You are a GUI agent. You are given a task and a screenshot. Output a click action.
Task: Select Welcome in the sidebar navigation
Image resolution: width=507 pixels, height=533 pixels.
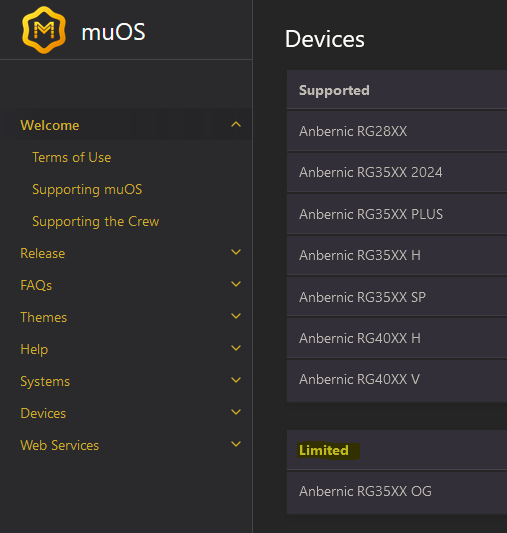[50, 125]
